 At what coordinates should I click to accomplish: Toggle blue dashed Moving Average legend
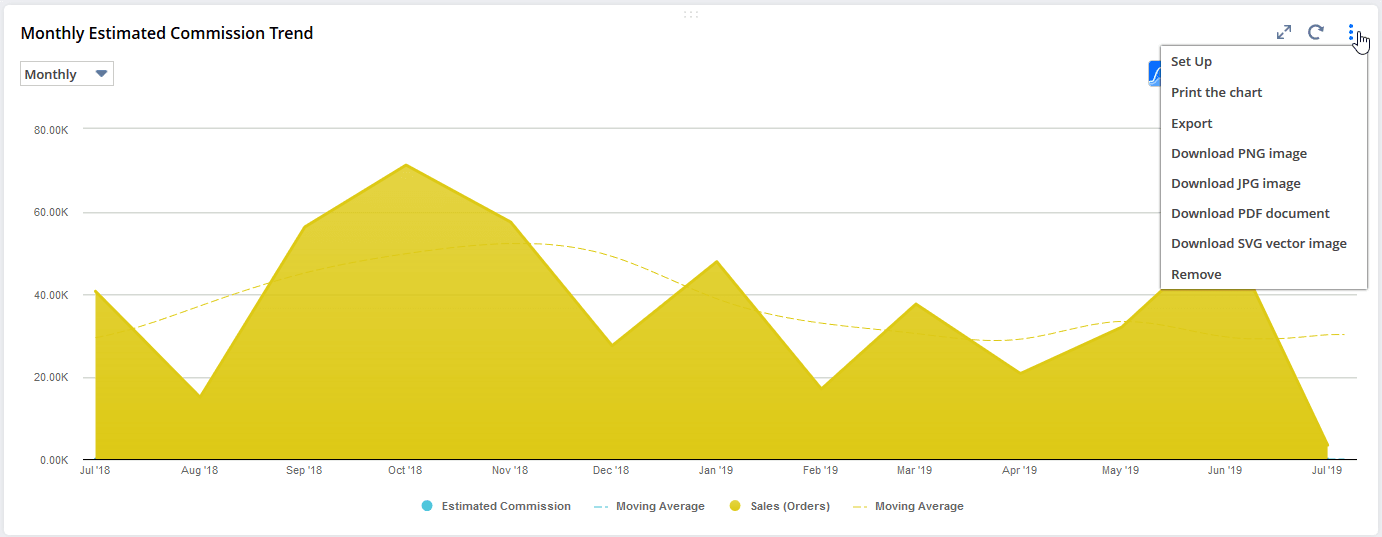tap(649, 506)
